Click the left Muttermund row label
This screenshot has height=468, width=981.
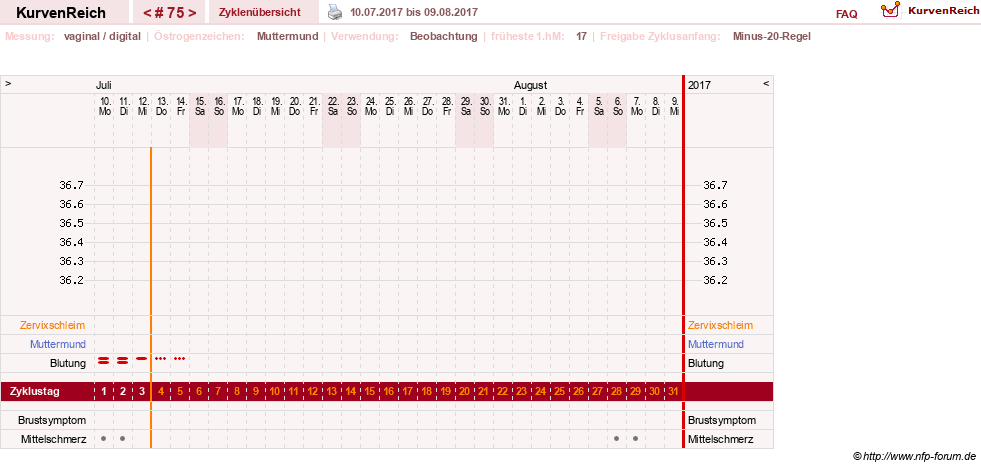point(58,344)
